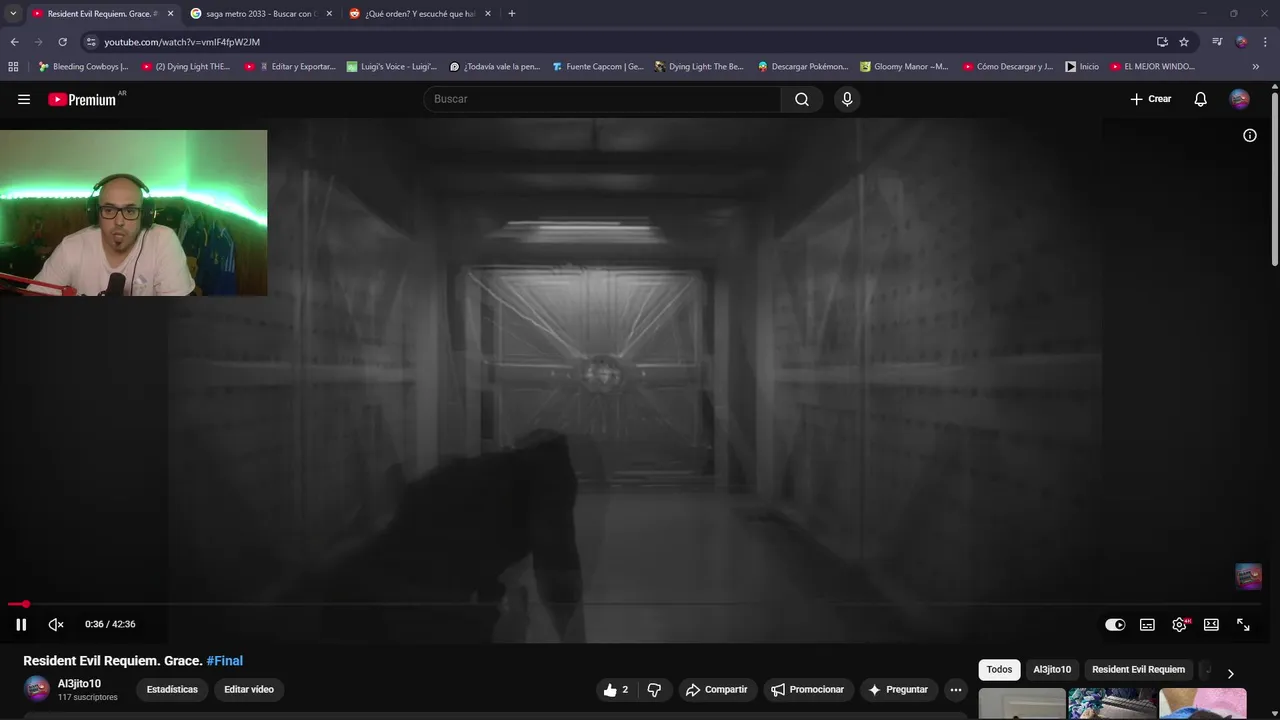Click the channel watermark in video corner
Screen dimensions: 1280x720
tap(1248, 577)
